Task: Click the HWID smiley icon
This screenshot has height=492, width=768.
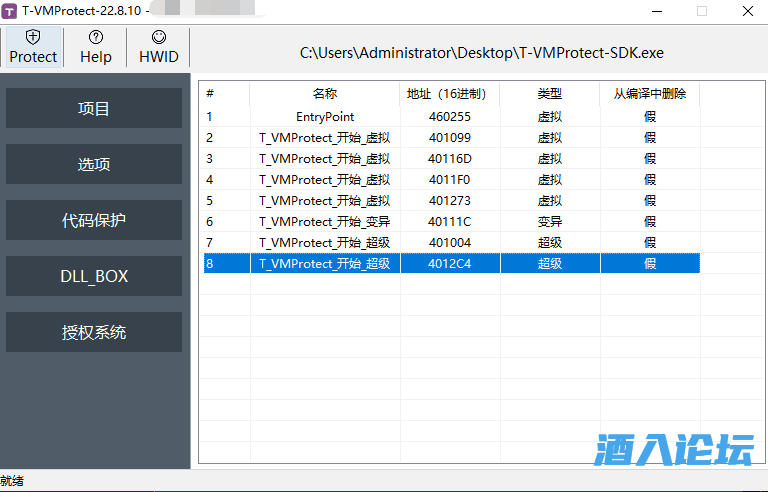Action: (x=158, y=37)
